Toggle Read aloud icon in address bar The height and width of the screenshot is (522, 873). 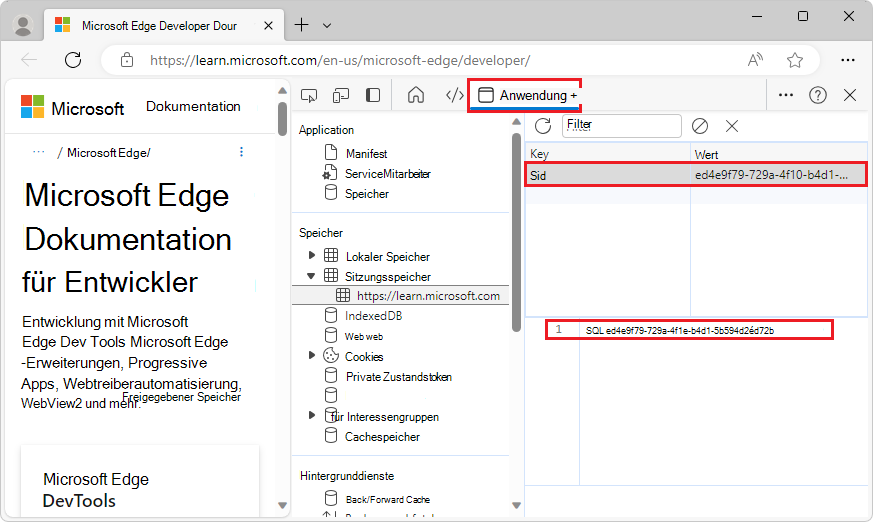click(755, 60)
